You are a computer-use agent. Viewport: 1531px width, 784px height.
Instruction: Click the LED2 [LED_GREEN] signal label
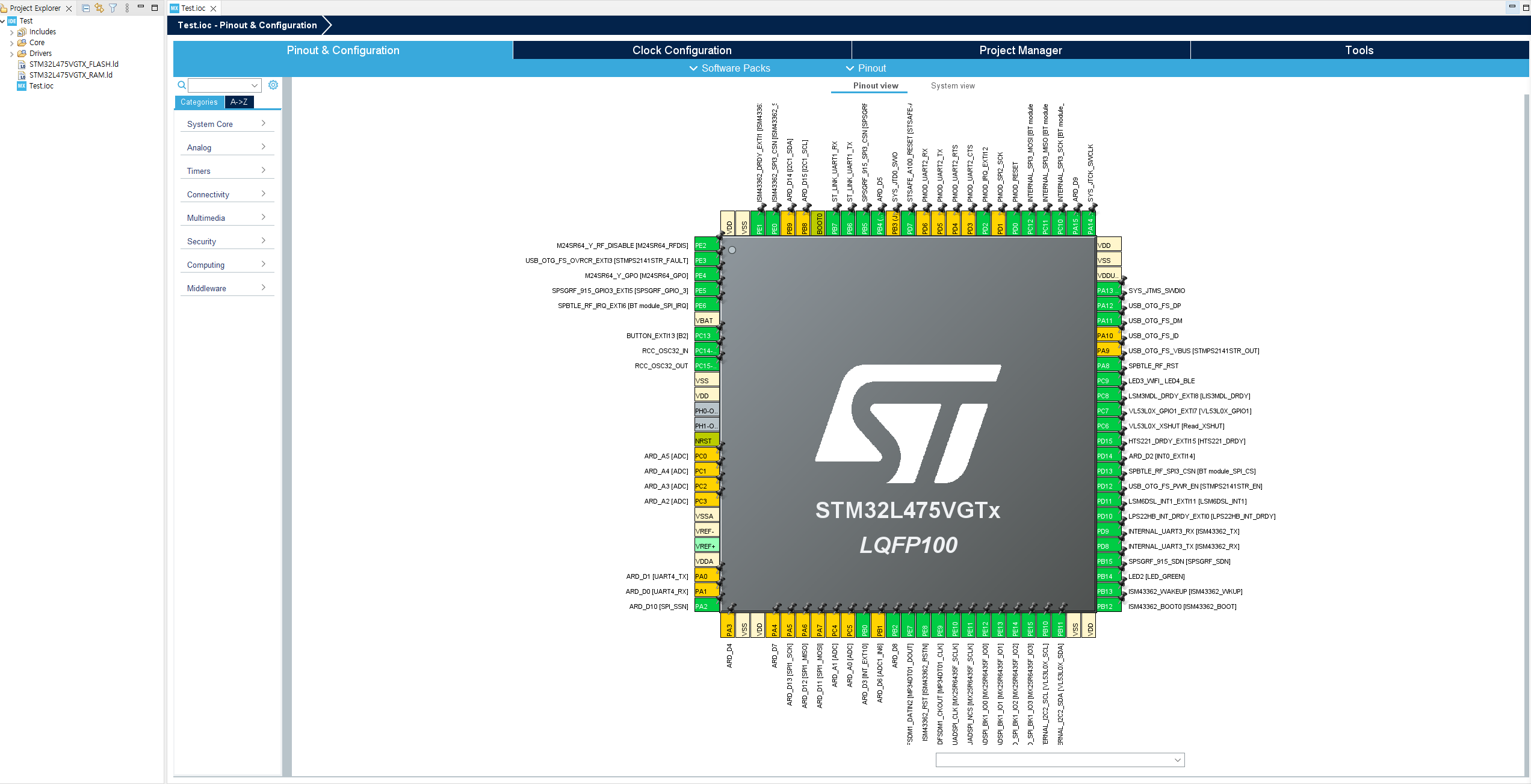click(x=1157, y=576)
